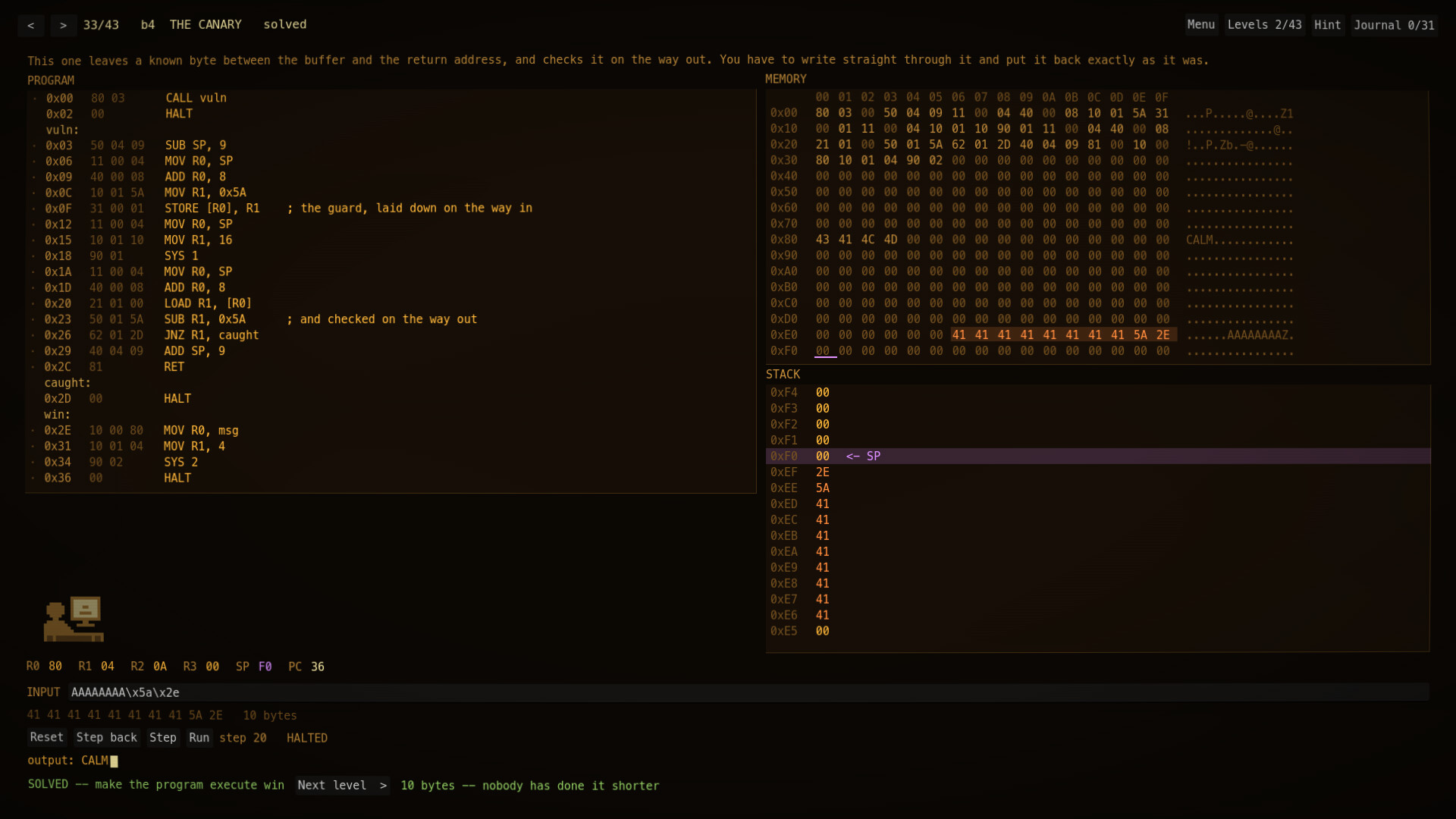Image resolution: width=1456 pixels, height=819 pixels.
Task: Click the CALM ASCII text in memory
Action: [x=1200, y=240]
